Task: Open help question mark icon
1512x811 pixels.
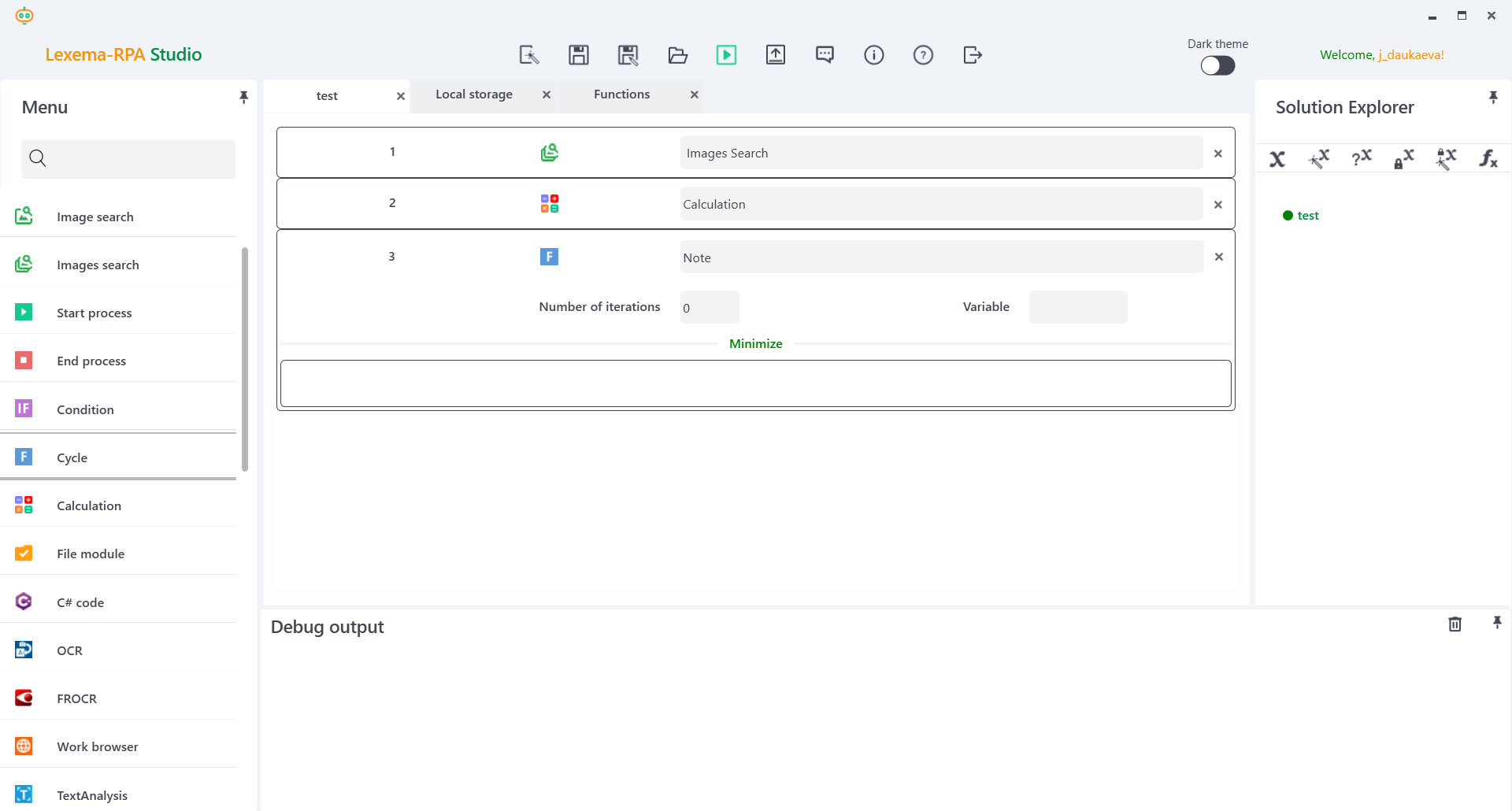Action: coord(923,55)
